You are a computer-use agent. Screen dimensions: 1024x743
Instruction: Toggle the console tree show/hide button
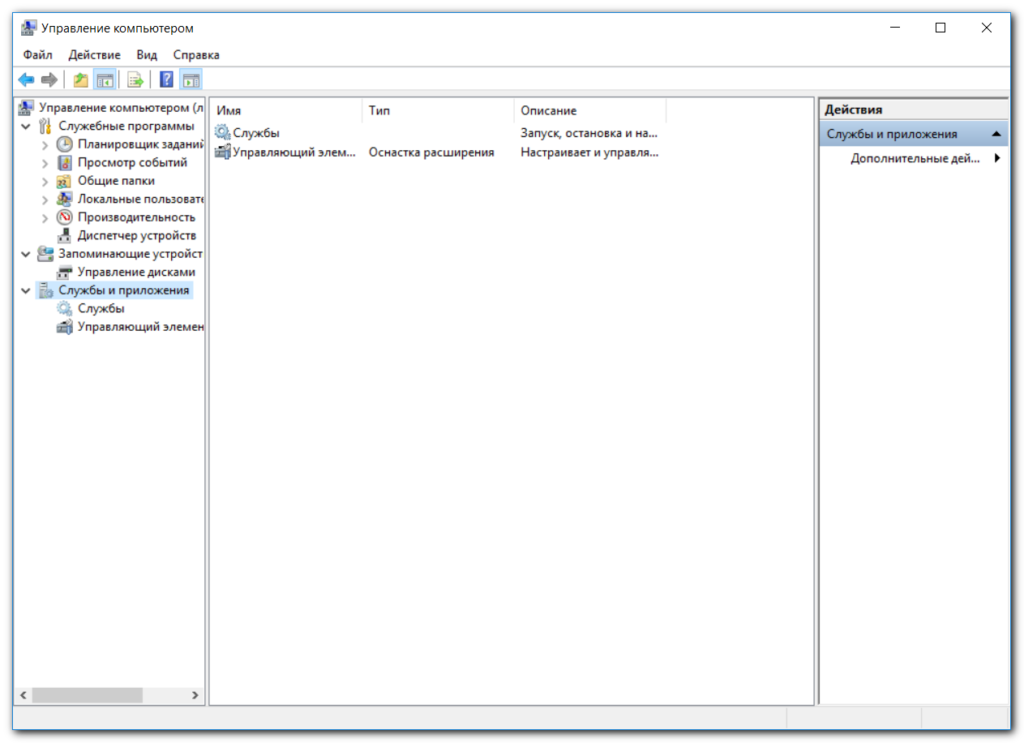click(x=104, y=80)
